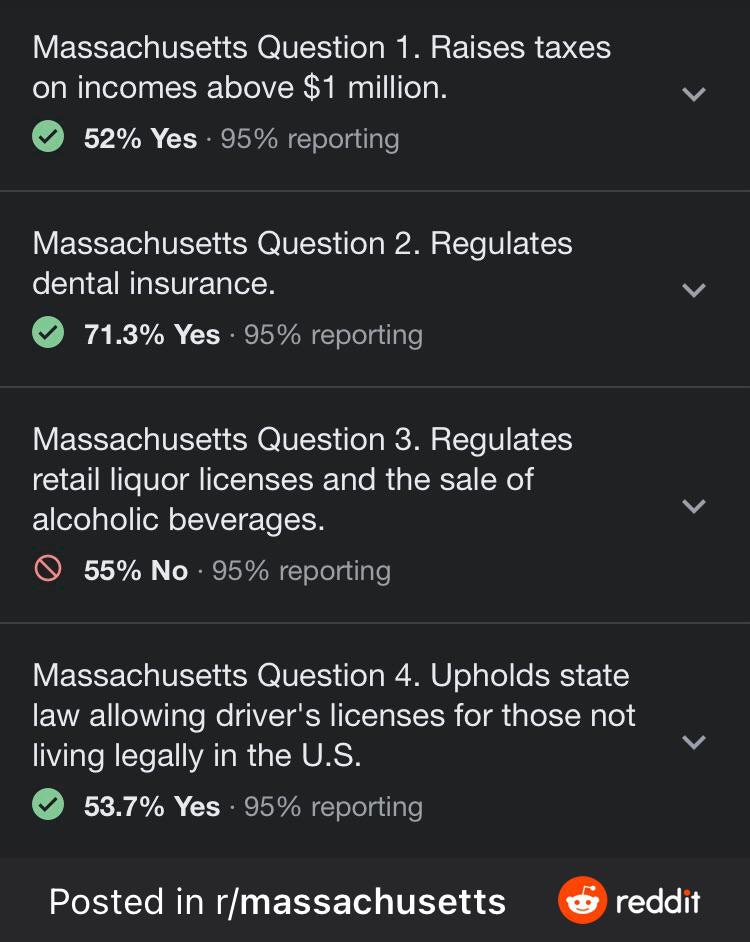The image size is (750, 942).
Task: Select Question 2 title about dental insurance
Action: [x=302, y=263]
